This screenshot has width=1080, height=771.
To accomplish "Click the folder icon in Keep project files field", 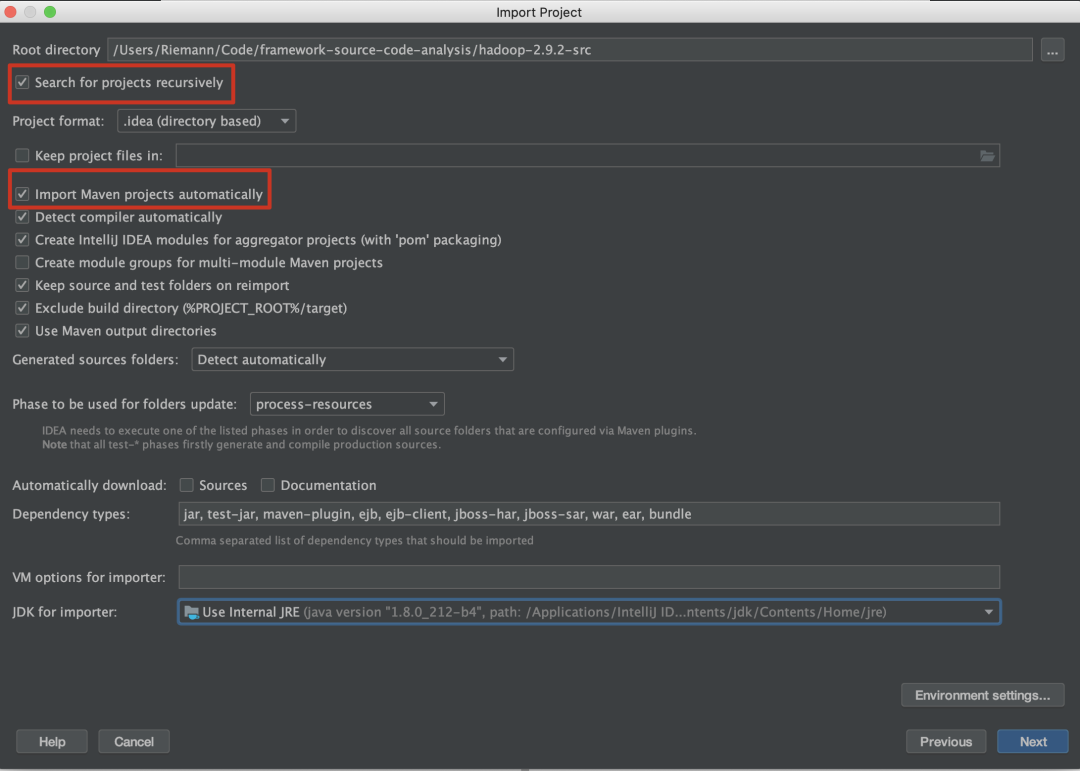I will (987, 156).
